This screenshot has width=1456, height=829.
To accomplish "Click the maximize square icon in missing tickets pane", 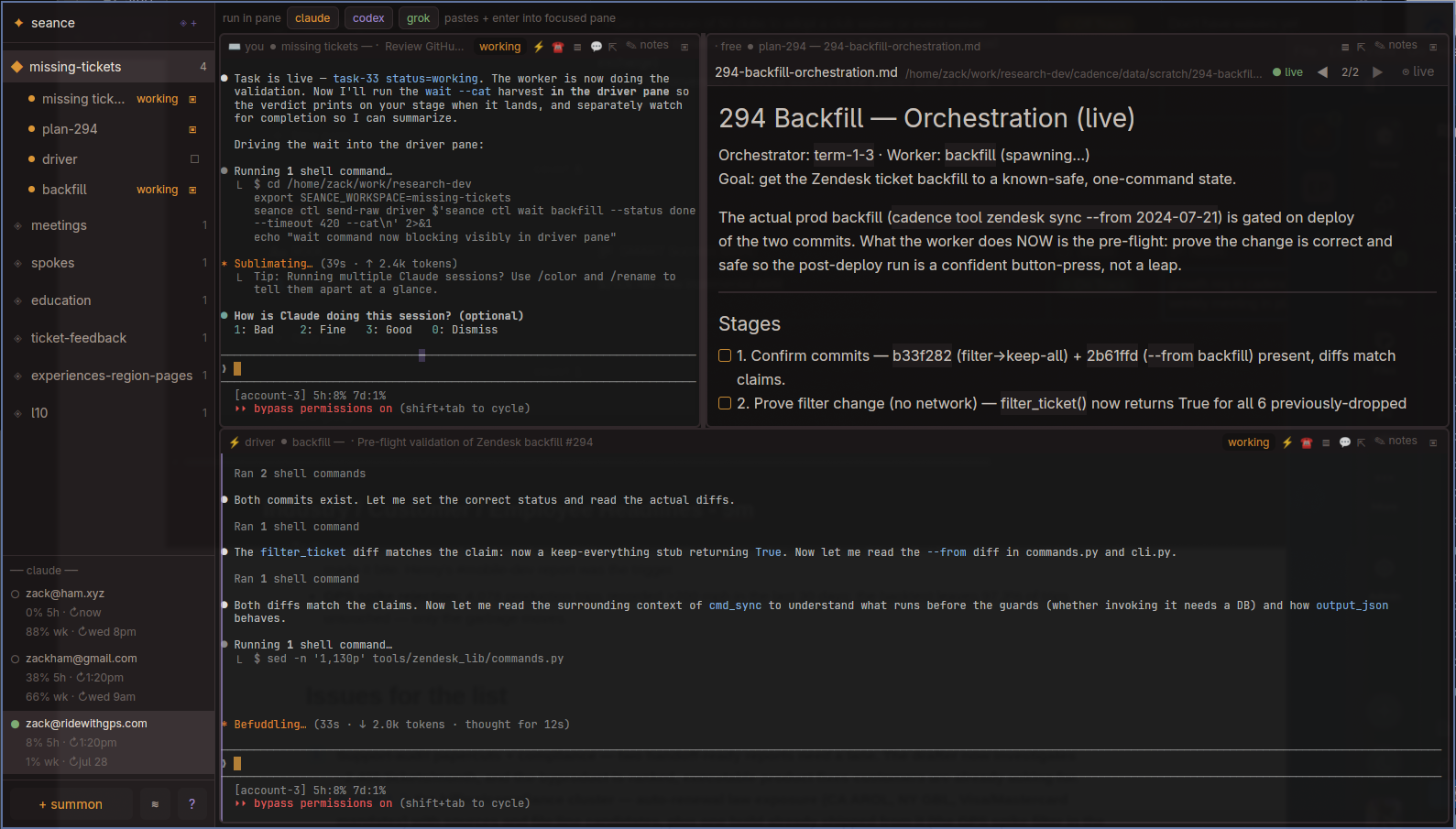I will [x=684, y=47].
